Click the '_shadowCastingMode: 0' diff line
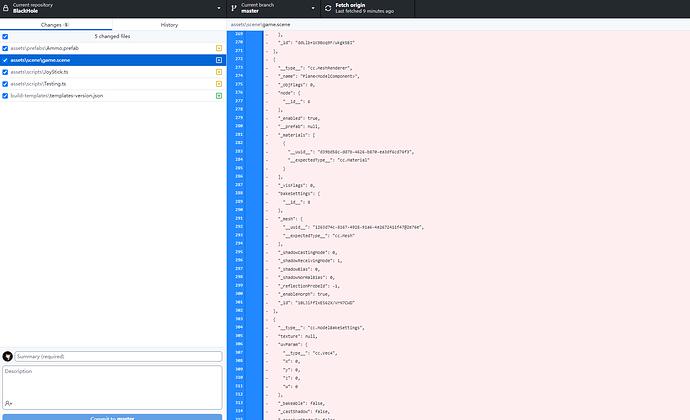The image size is (690, 420). 307,252
